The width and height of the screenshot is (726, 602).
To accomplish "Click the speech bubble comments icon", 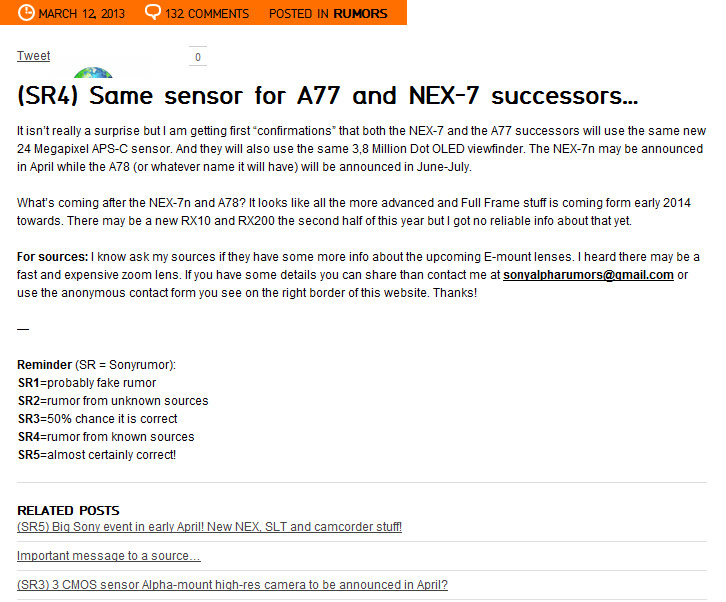I will tap(153, 13).
